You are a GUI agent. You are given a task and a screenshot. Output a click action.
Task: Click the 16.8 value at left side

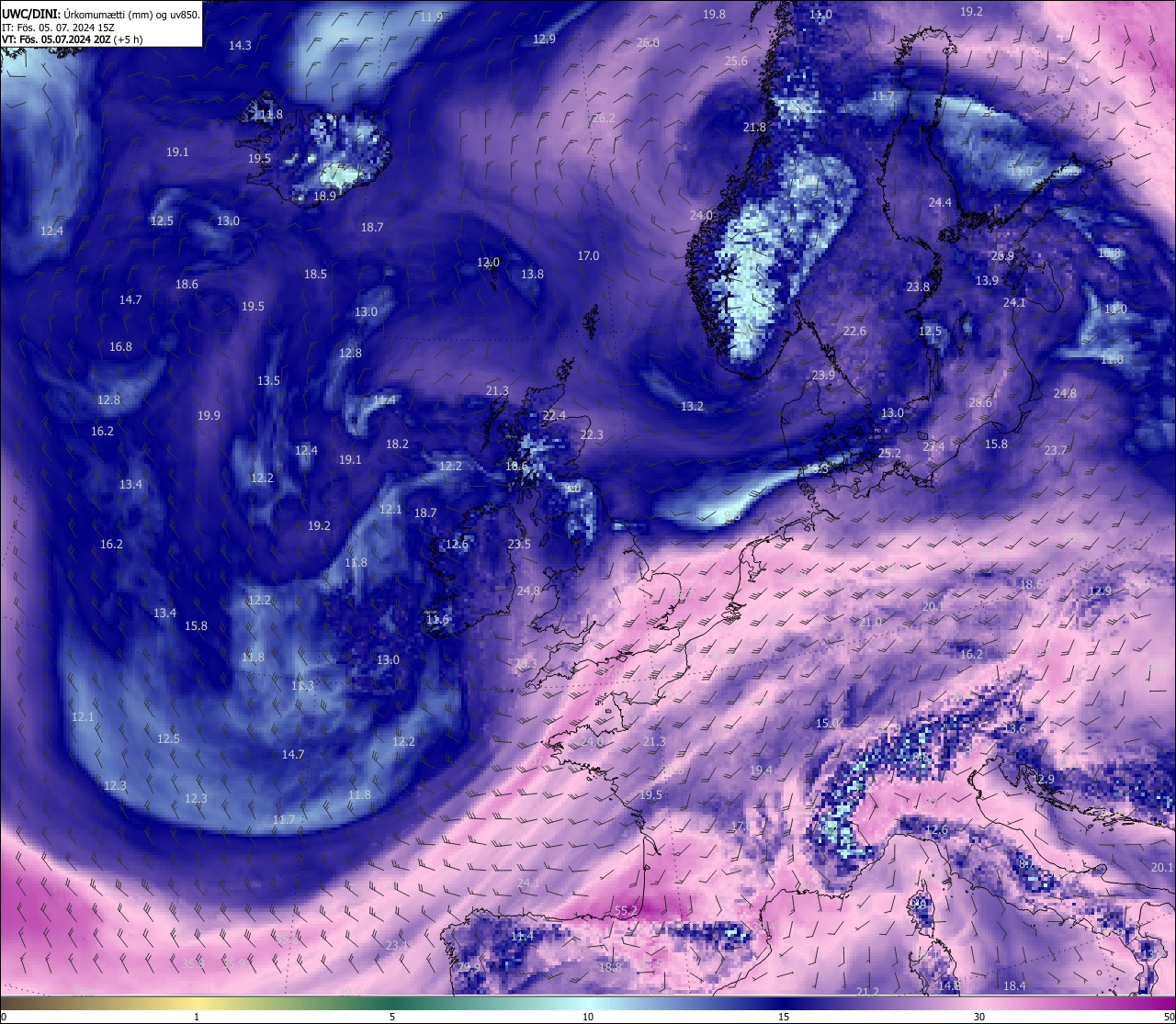tap(120, 346)
